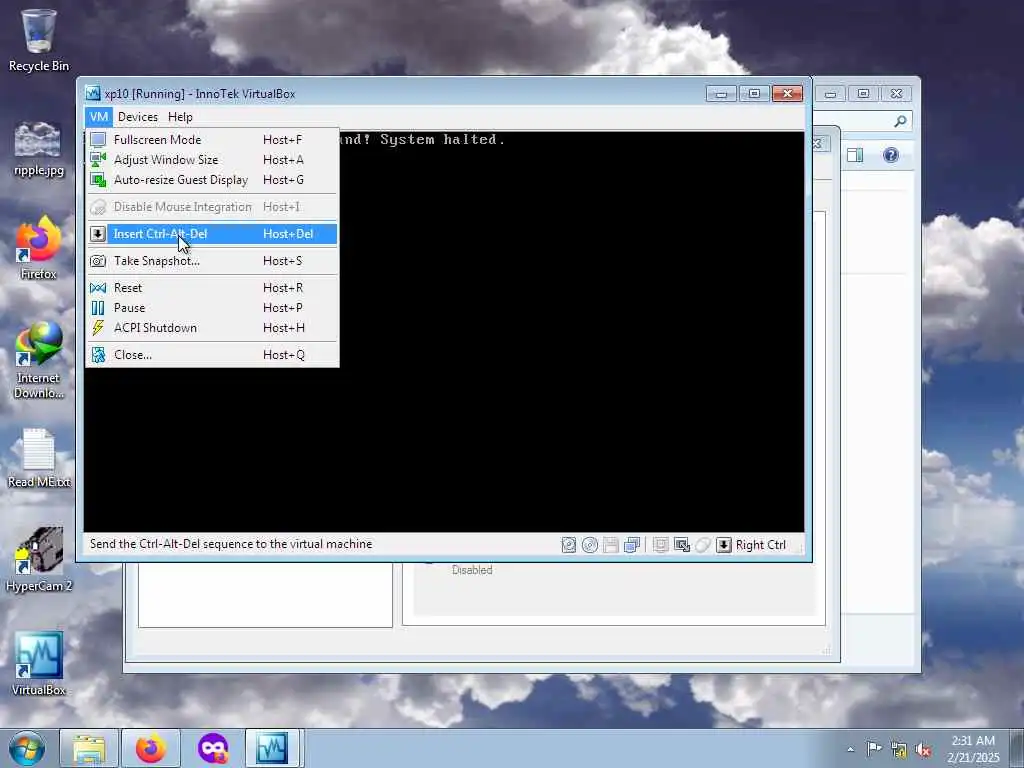Switch to VirtualBox taskbar button
Image resolution: width=1024 pixels, height=768 pixels.
click(272, 748)
